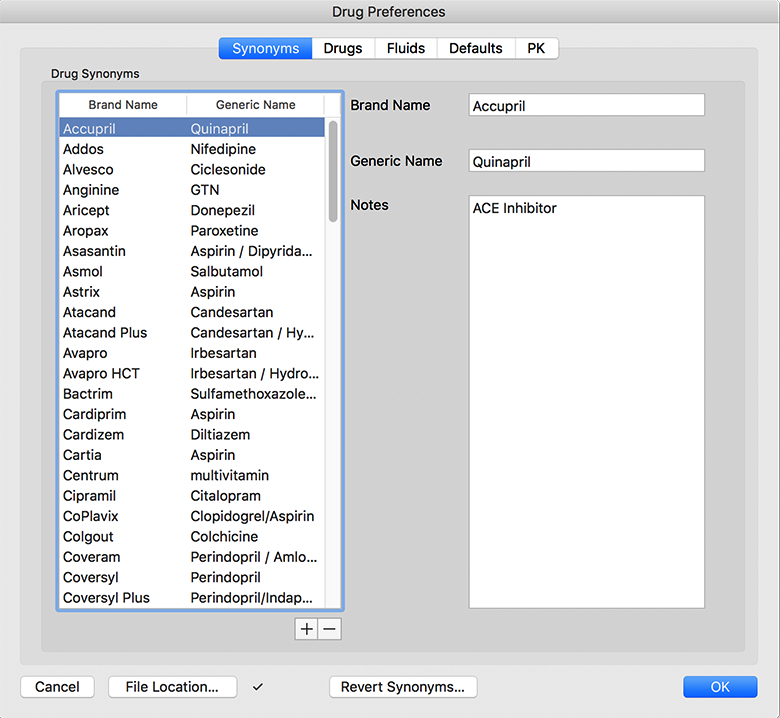Screen dimensions: 780x718
Task: Select the Bactrim row
Action: click(x=192, y=394)
